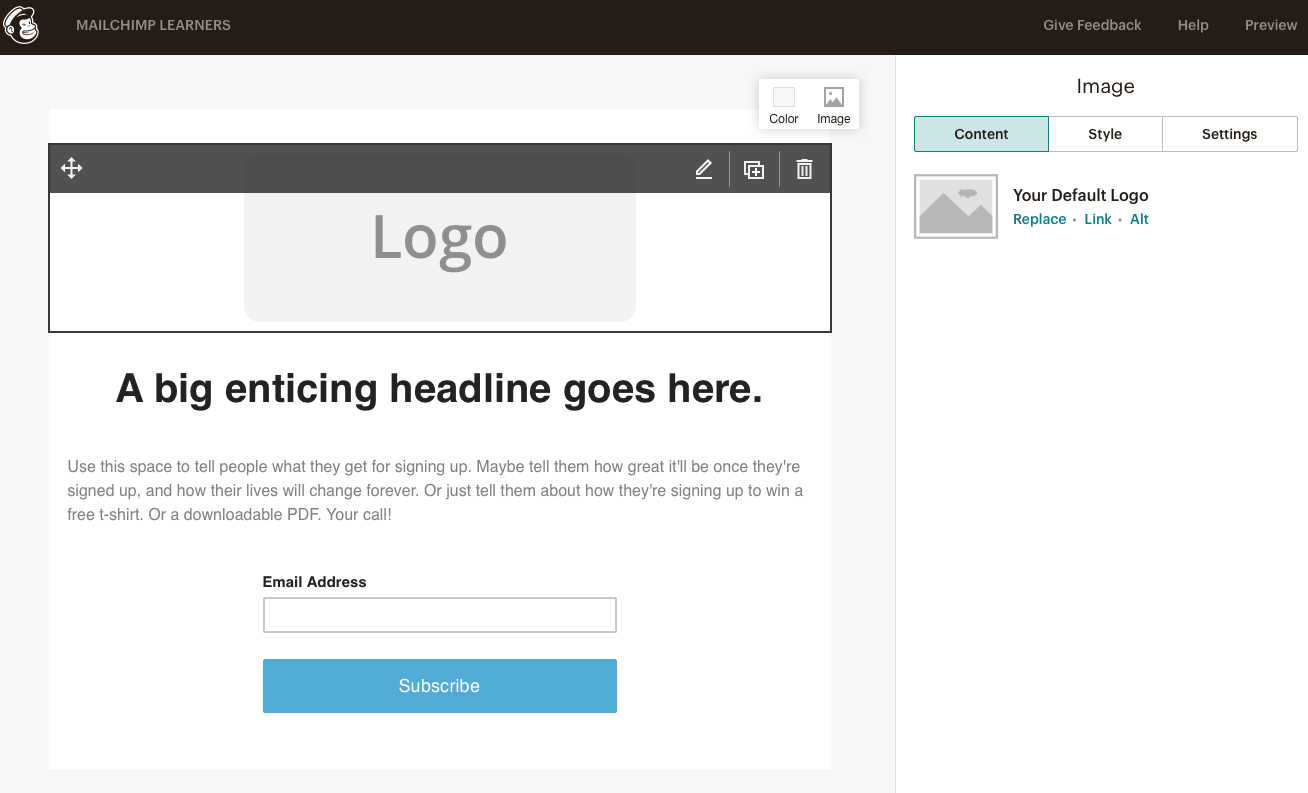
Task: Open the background Image option
Action: pyautogui.click(x=833, y=105)
